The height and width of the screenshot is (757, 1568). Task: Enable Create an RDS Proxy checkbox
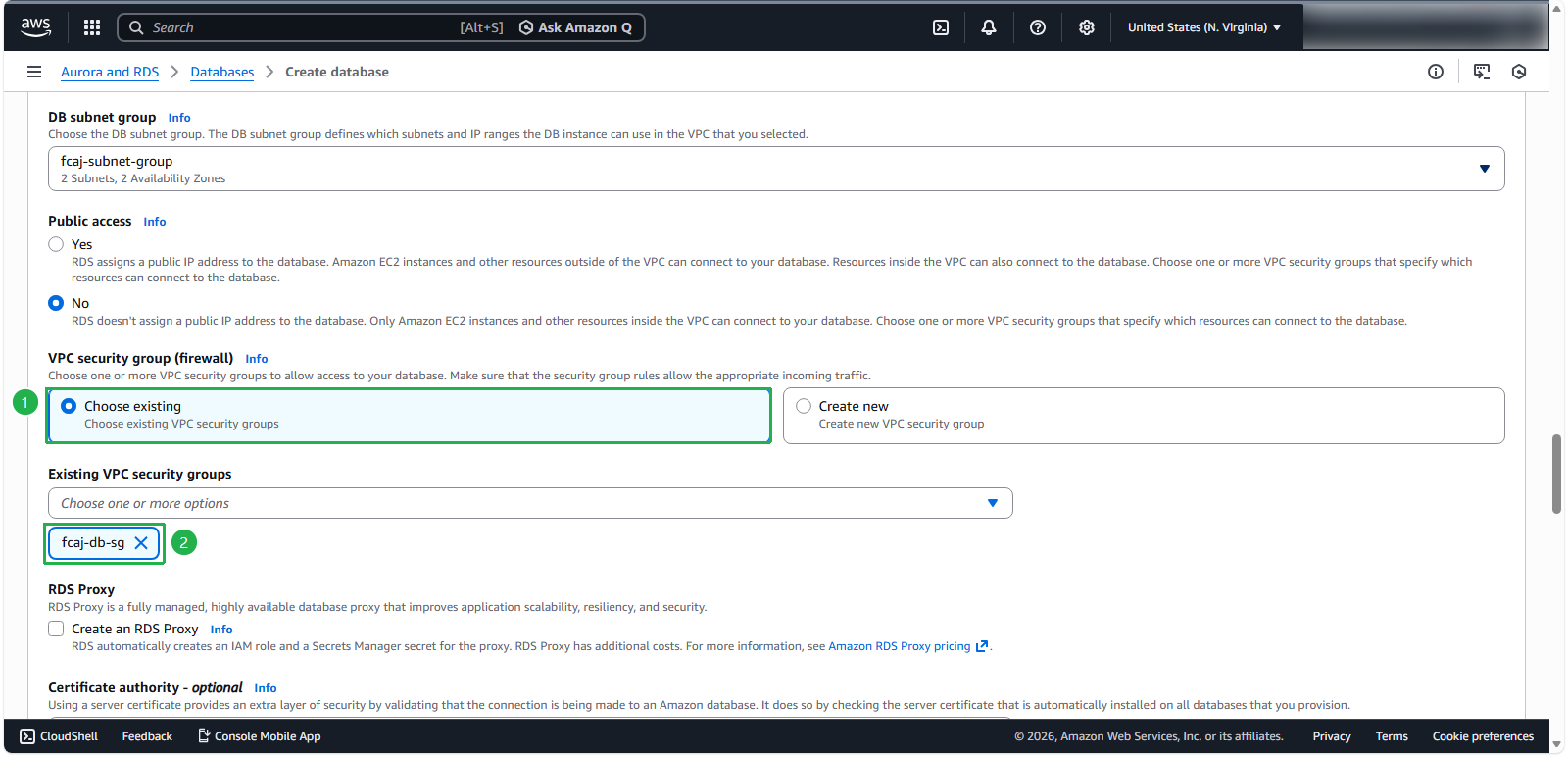pyautogui.click(x=56, y=629)
